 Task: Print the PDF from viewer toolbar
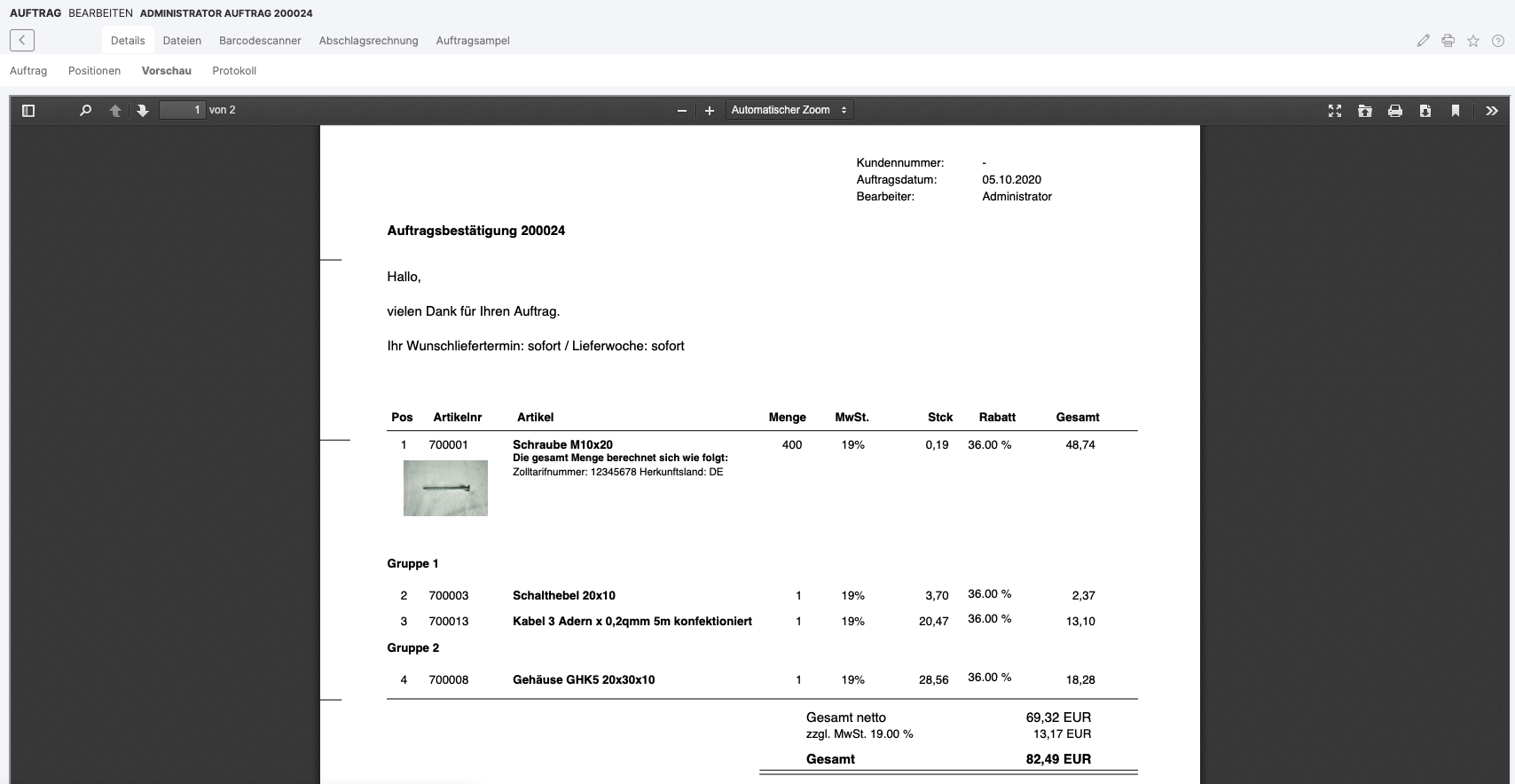pos(1394,111)
